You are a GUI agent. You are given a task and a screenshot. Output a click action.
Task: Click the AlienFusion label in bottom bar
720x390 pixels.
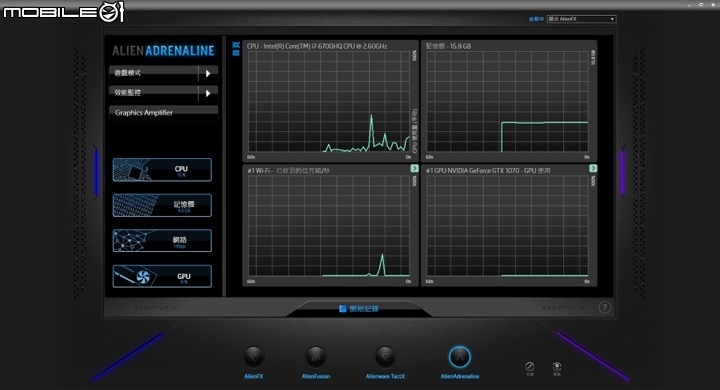[x=316, y=376]
